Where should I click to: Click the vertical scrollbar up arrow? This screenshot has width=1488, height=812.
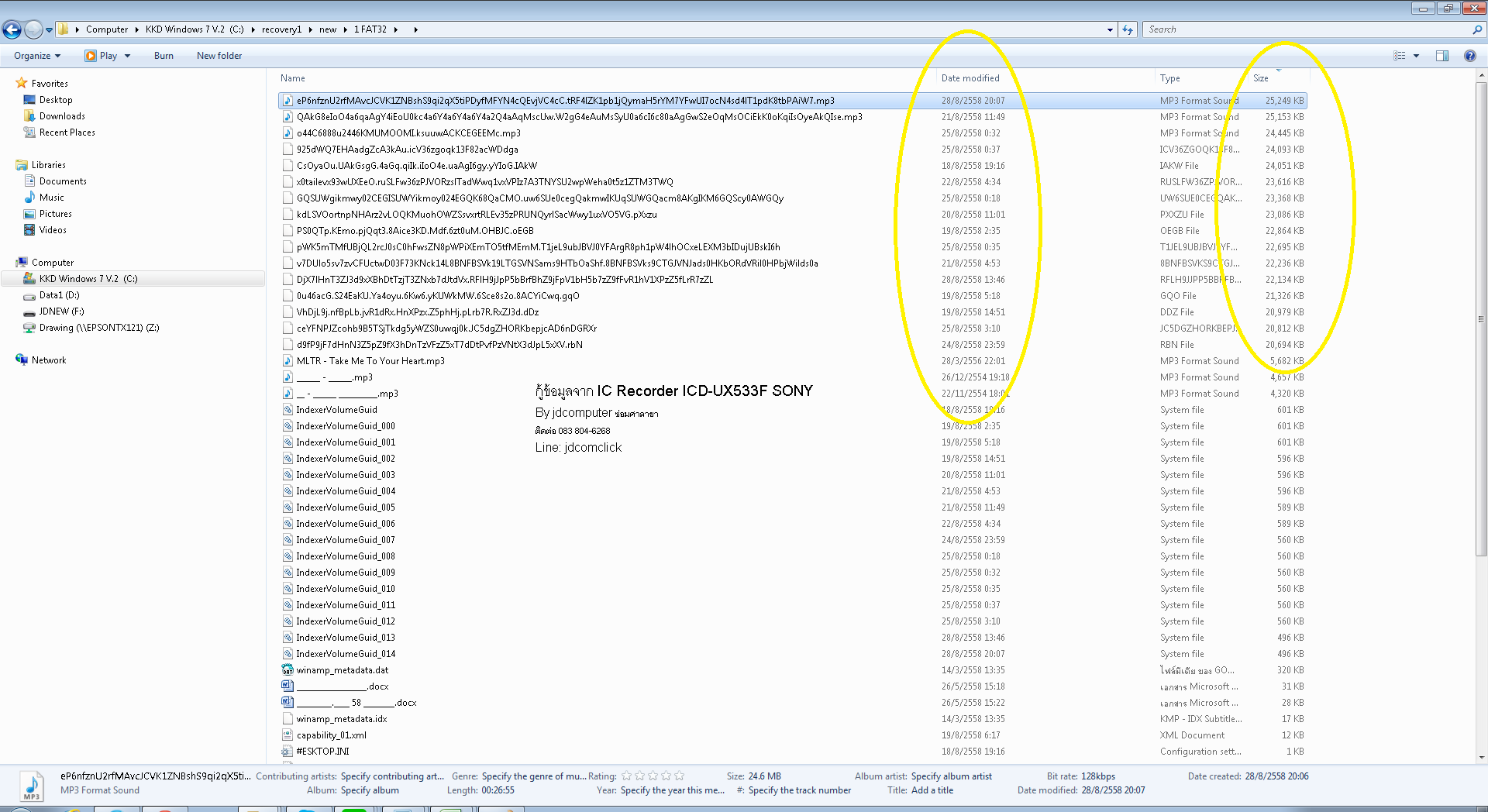point(1482,75)
